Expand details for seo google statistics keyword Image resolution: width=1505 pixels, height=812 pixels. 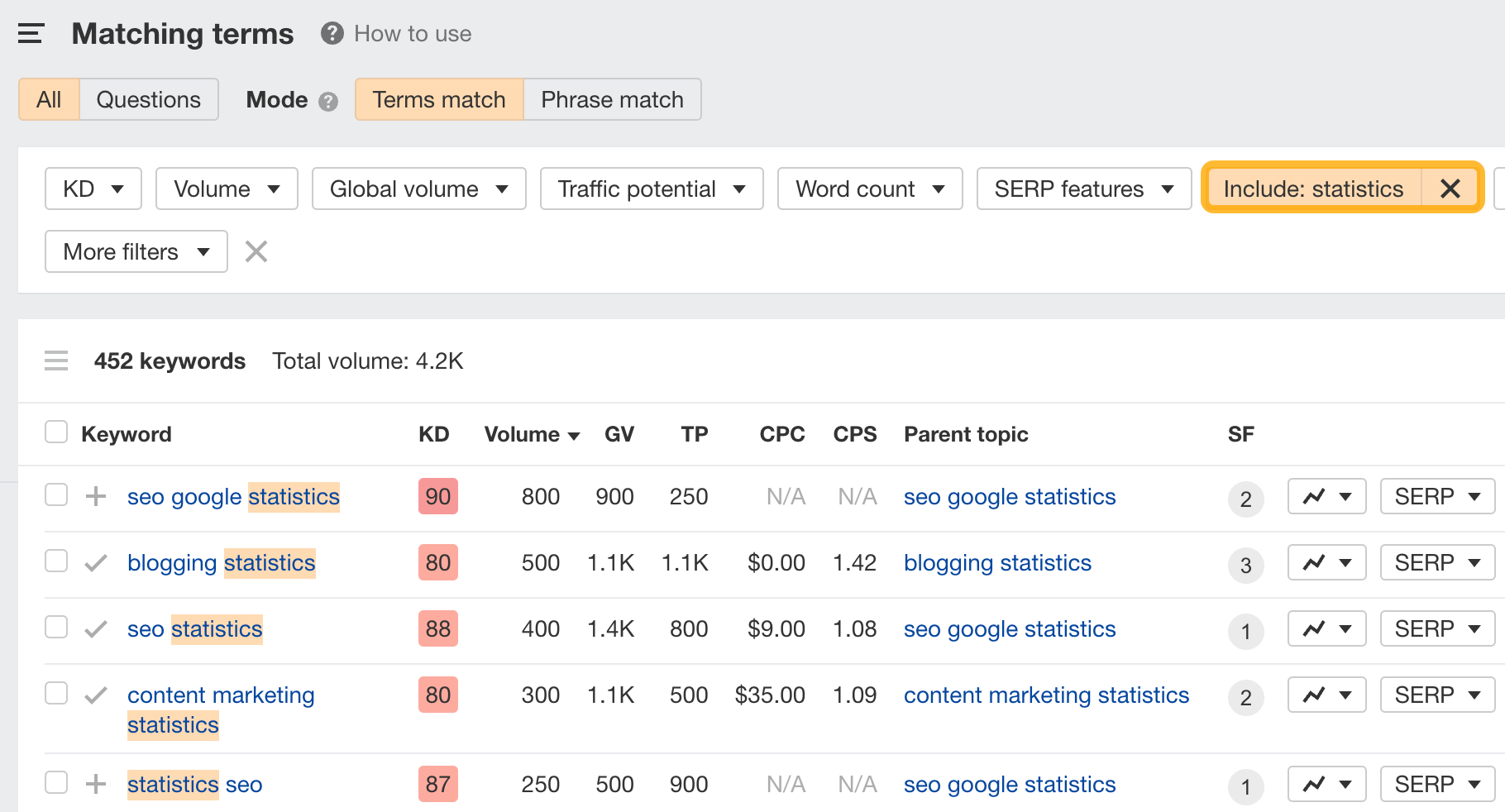[x=97, y=496]
